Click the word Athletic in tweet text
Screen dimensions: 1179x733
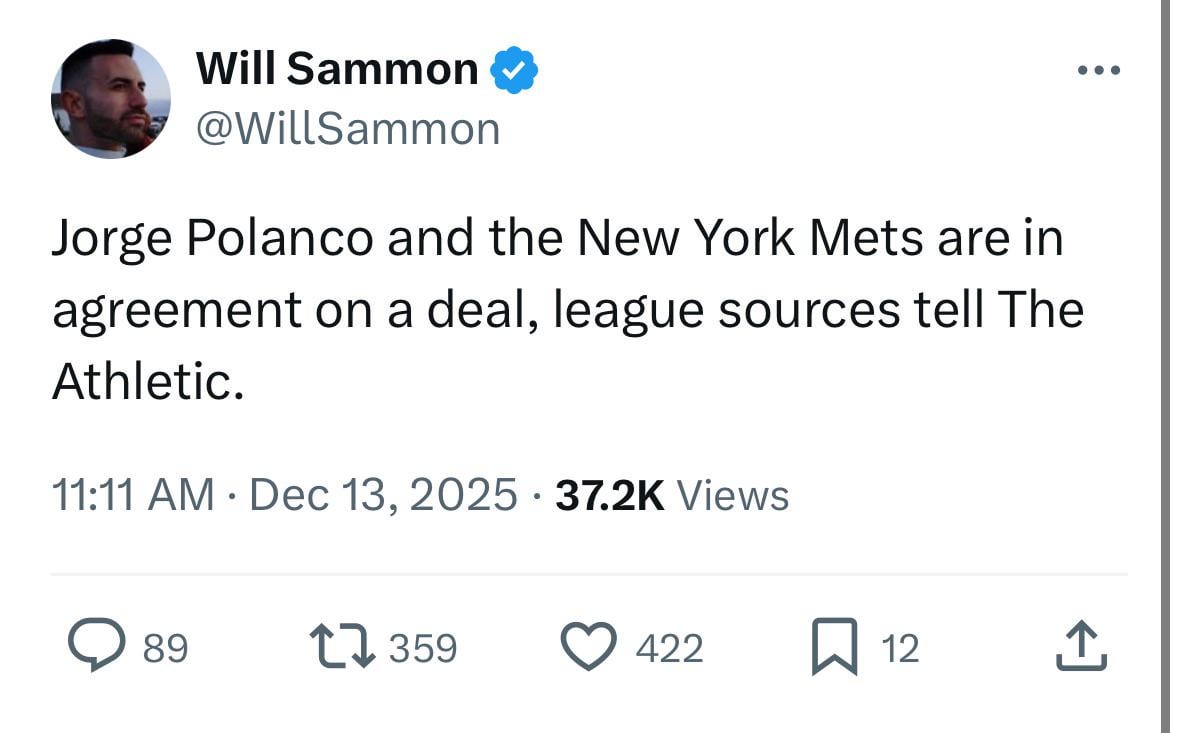coord(145,380)
